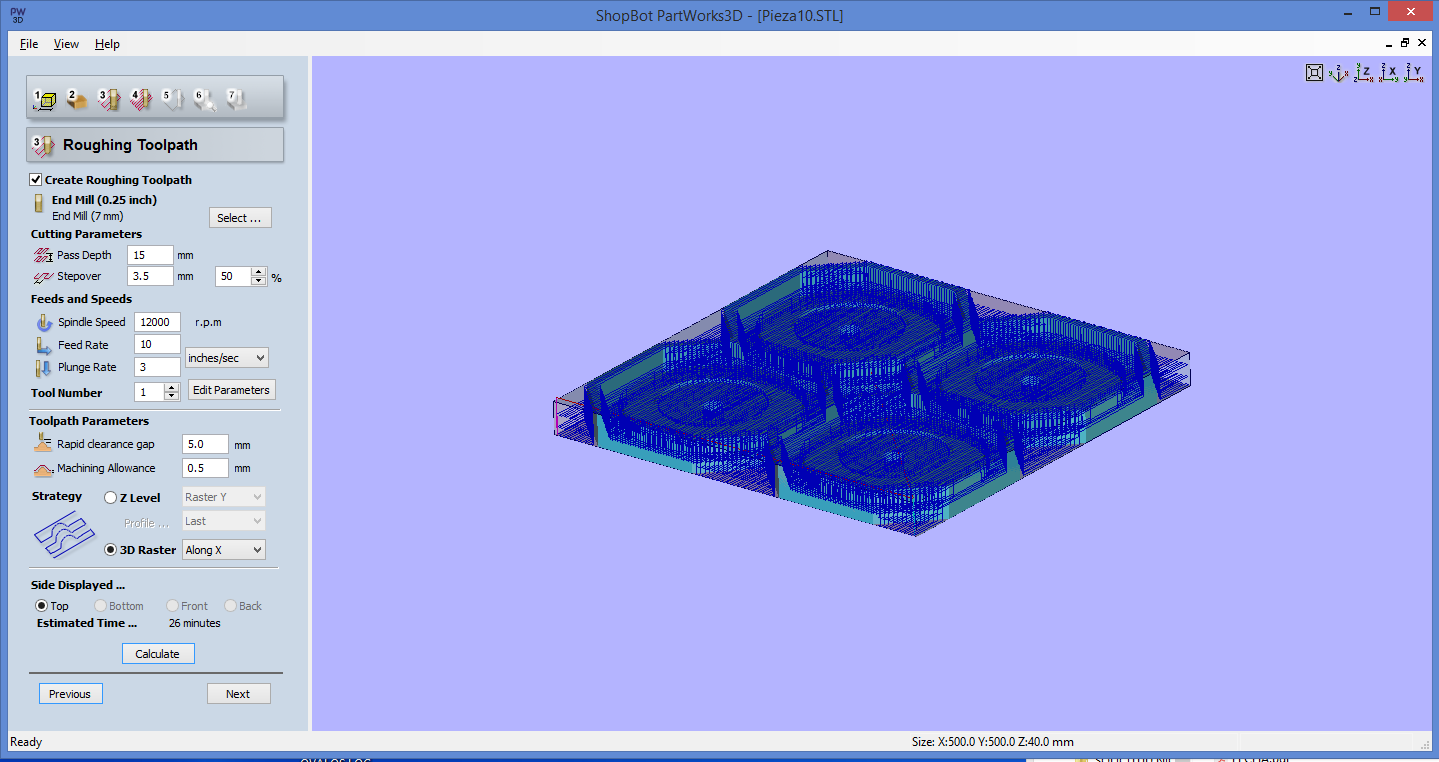1439x762 pixels.
Task: Click the Pass Depth input field
Action: [150, 255]
